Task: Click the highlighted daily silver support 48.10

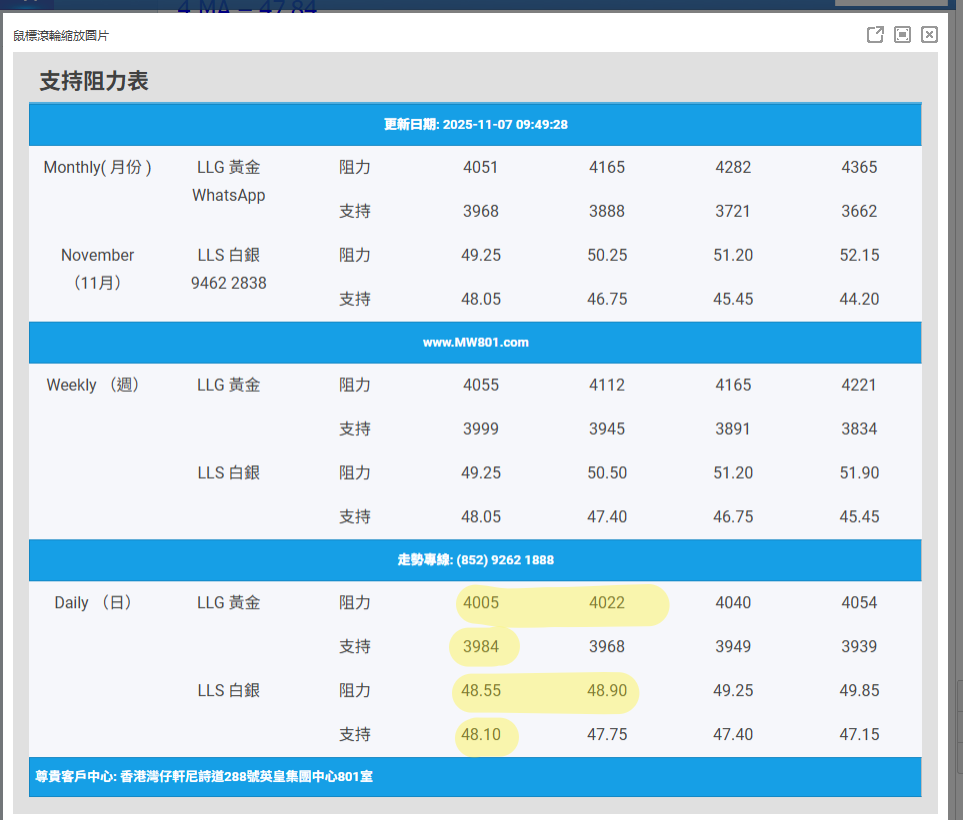Action: (481, 735)
